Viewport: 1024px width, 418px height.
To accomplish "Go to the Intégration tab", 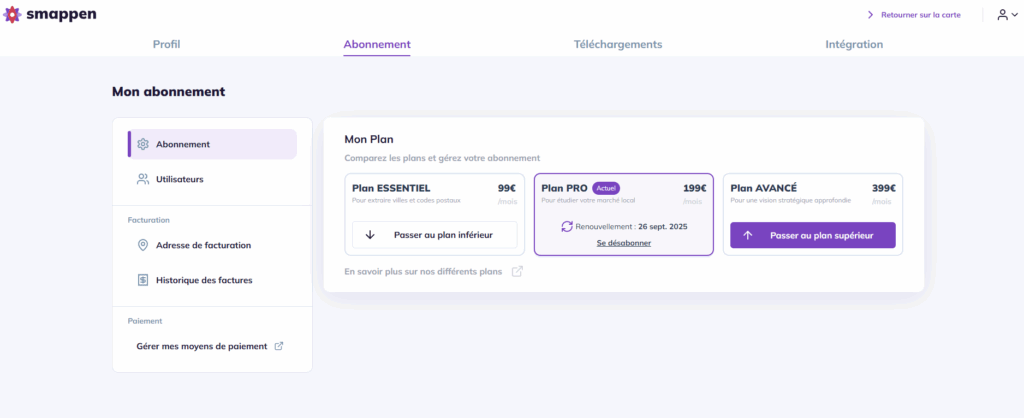I will click(854, 44).
